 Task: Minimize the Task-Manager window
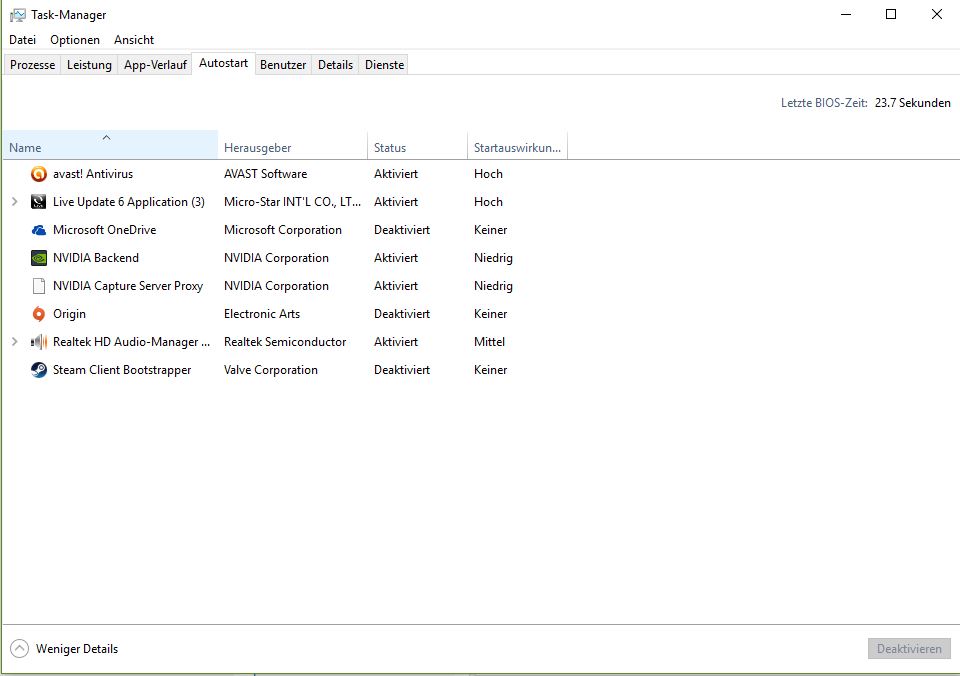pos(846,14)
